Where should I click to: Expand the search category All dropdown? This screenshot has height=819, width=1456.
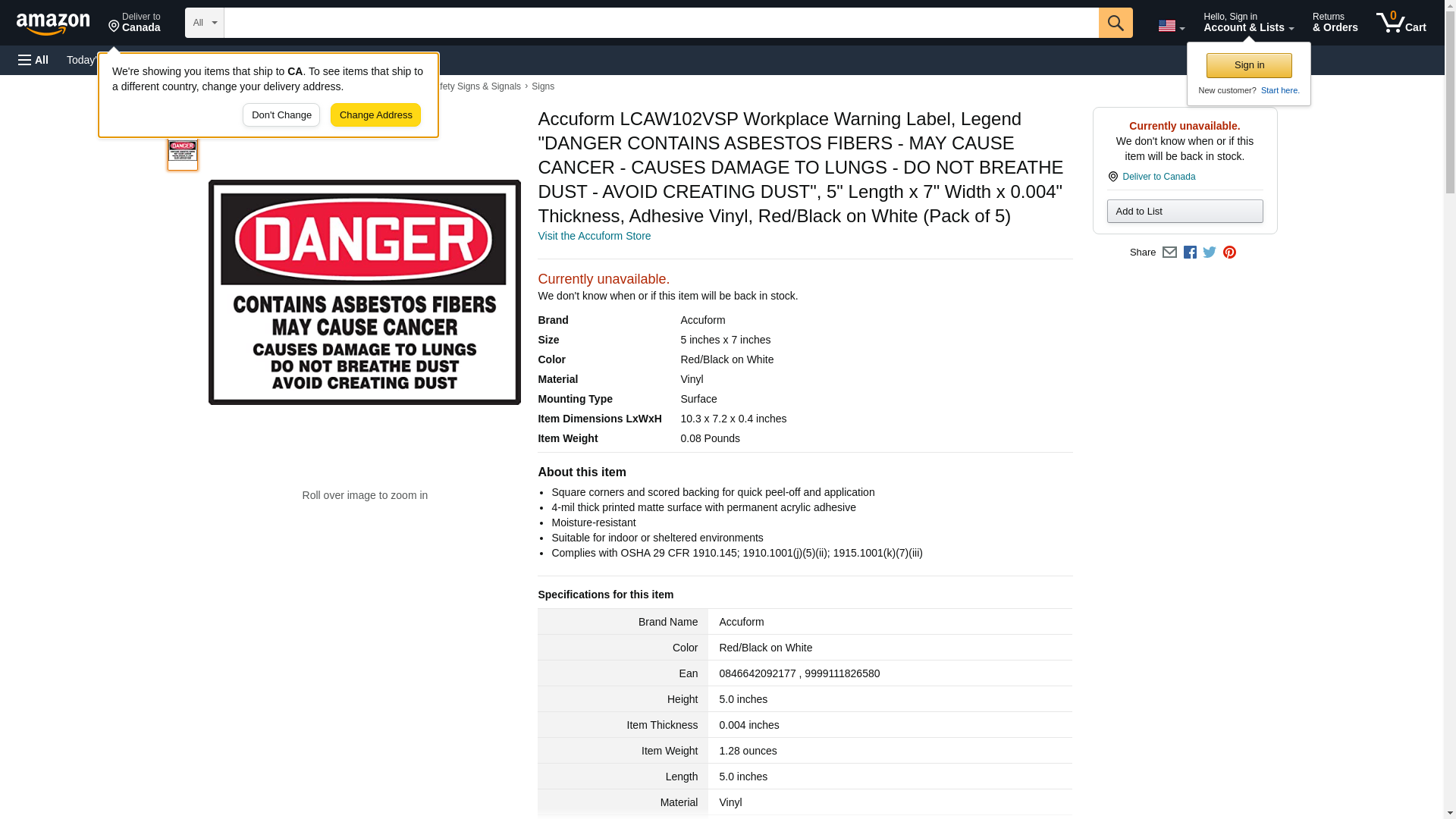pyautogui.click(x=205, y=23)
